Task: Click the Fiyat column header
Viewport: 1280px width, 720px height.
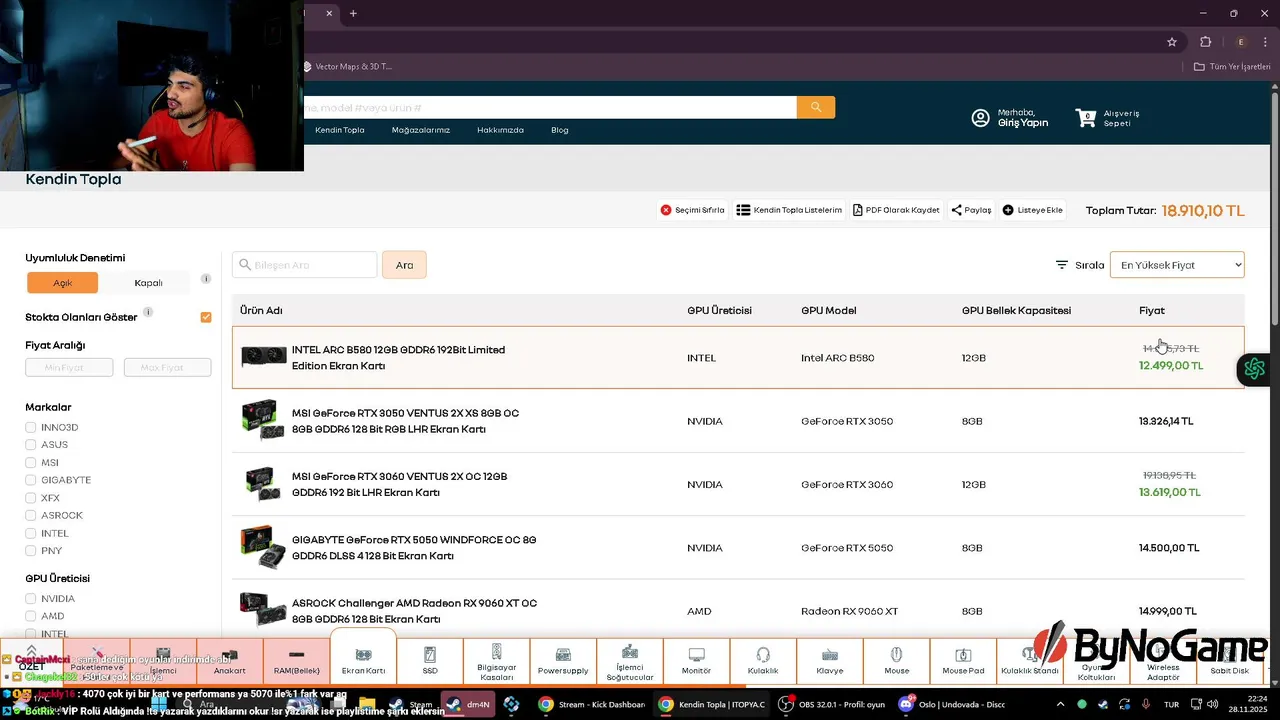Action: (1151, 311)
